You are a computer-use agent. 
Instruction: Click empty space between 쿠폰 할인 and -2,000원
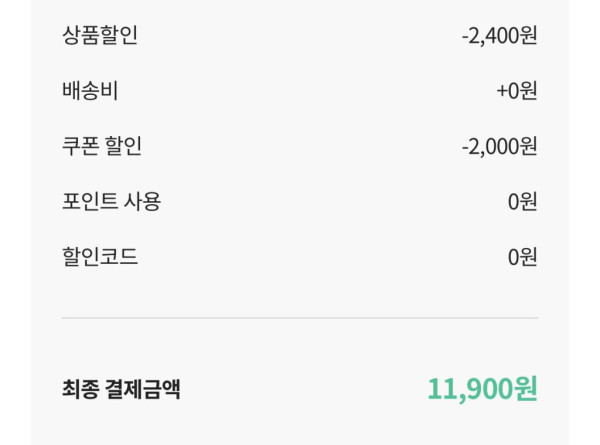(300, 146)
